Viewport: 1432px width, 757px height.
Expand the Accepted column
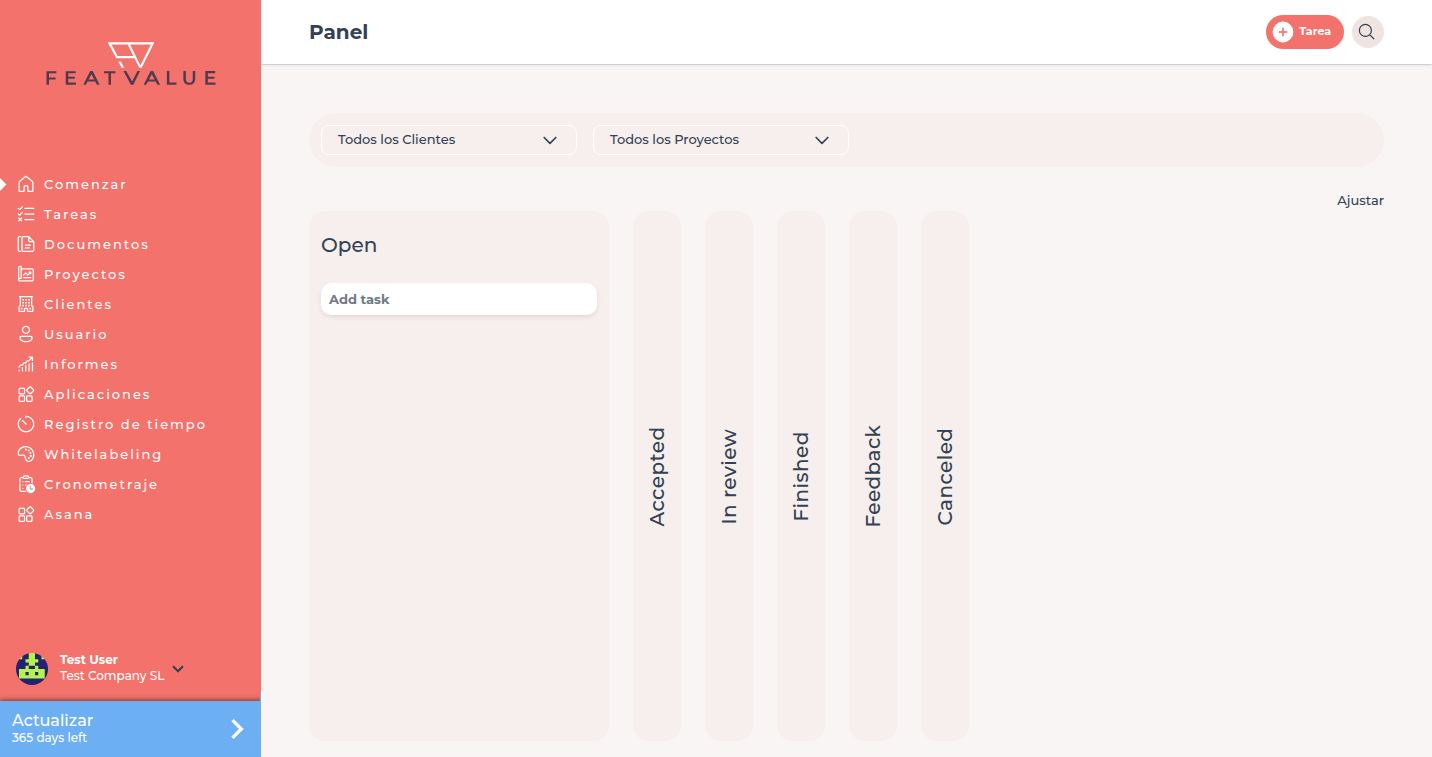pos(657,476)
